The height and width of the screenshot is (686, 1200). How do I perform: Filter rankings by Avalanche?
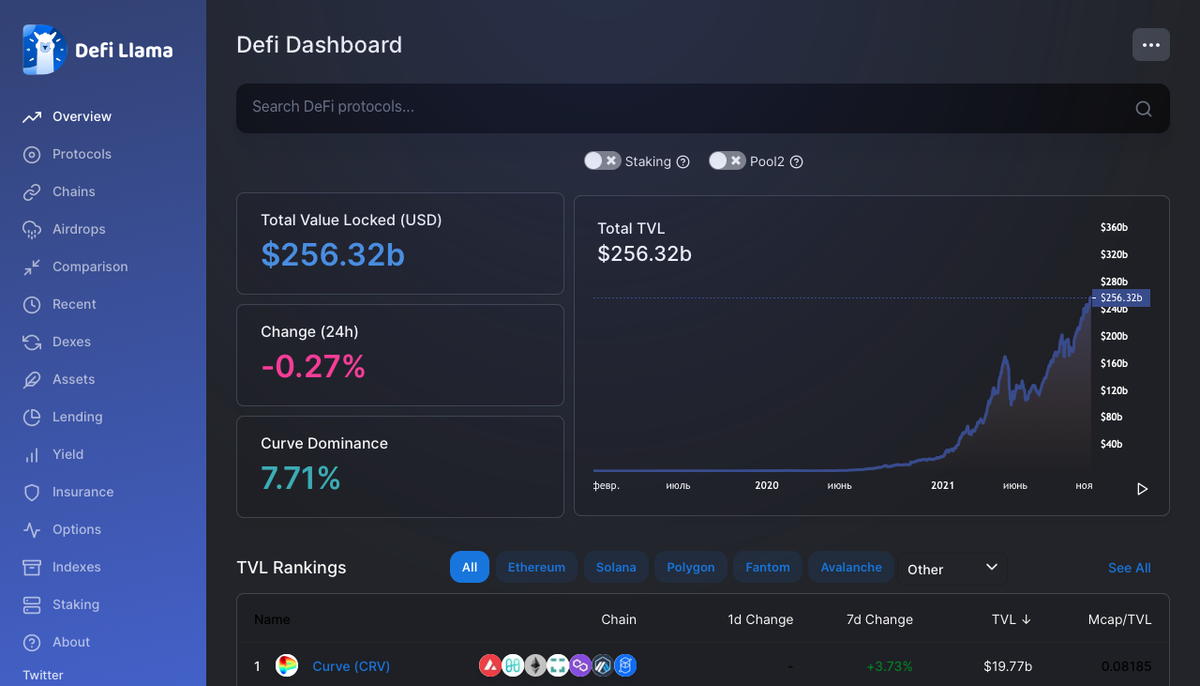[851, 567]
